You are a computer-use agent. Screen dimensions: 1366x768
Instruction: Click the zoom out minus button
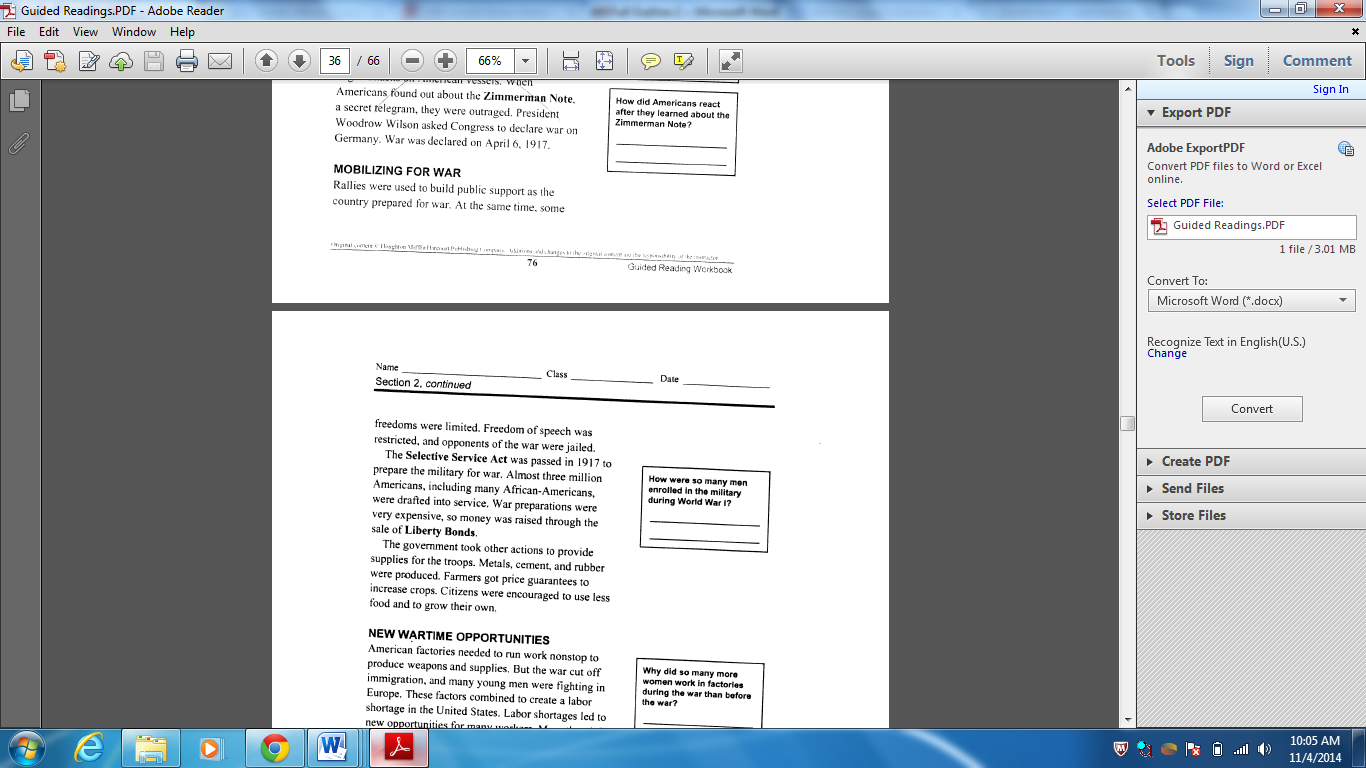(413, 61)
